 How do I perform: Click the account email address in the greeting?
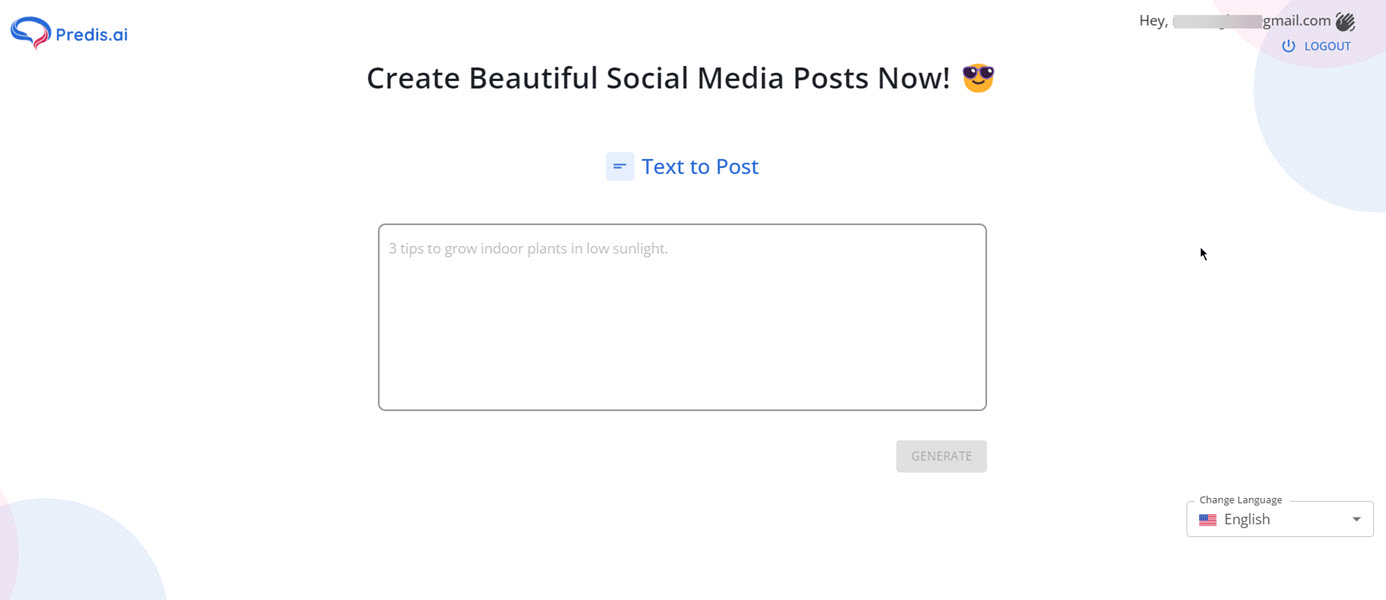coord(1252,21)
